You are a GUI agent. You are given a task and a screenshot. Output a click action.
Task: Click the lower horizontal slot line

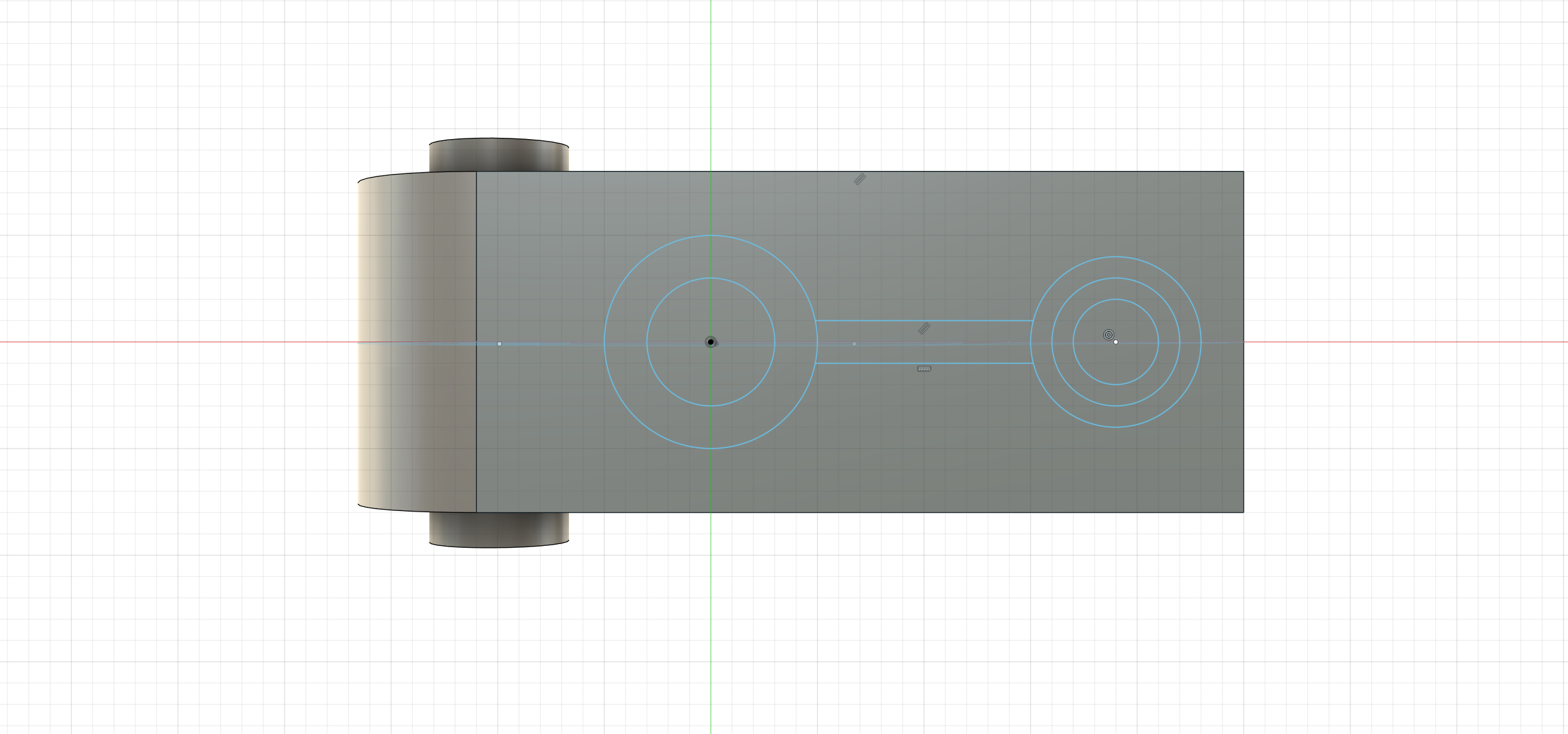(980, 363)
